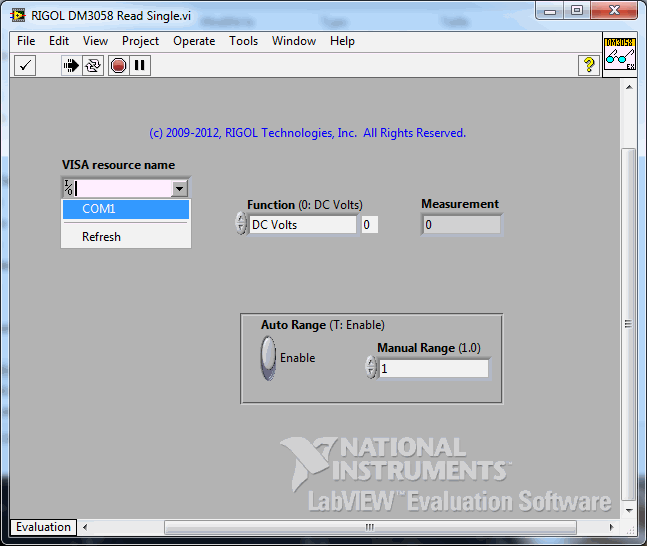This screenshot has height=546, width=647.
Task: Open the Window menu
Action: click(294, 41)
